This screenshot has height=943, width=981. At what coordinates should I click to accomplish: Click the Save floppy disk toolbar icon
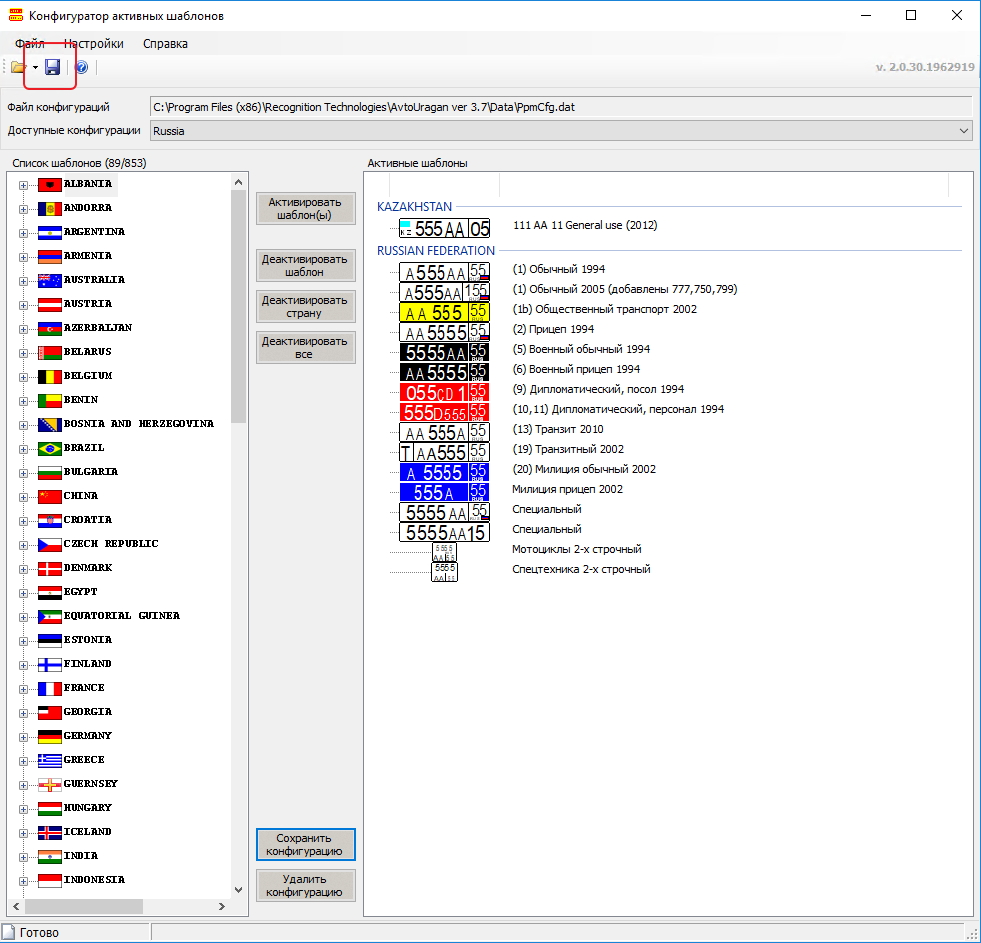(53, 67)
